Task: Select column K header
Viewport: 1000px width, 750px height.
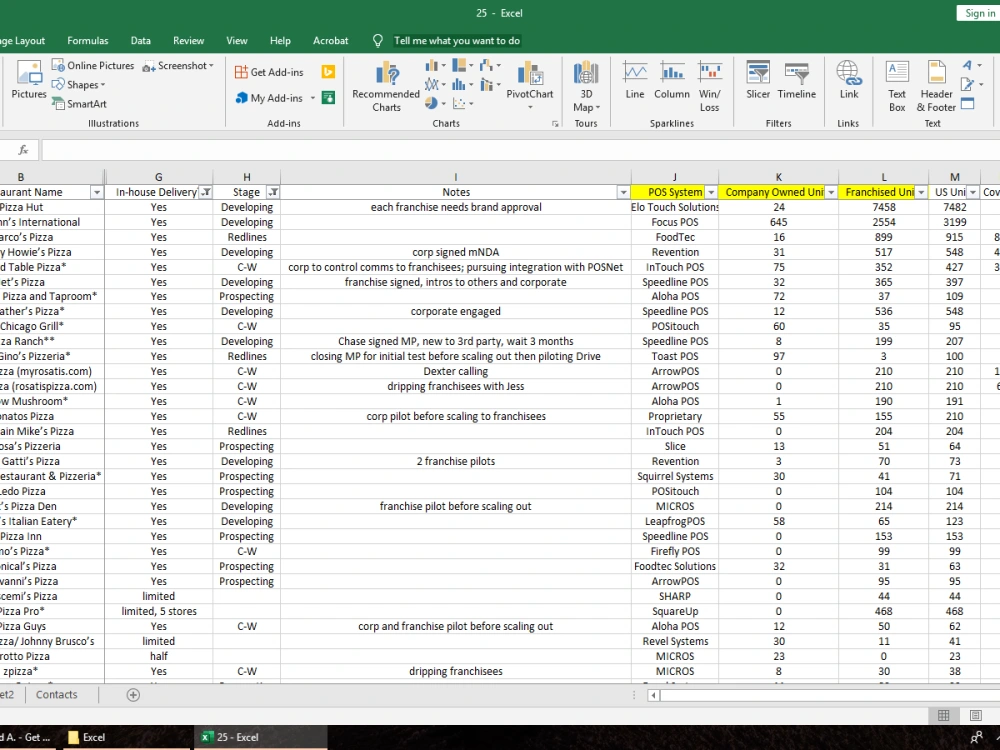Action: pos(778,177)
